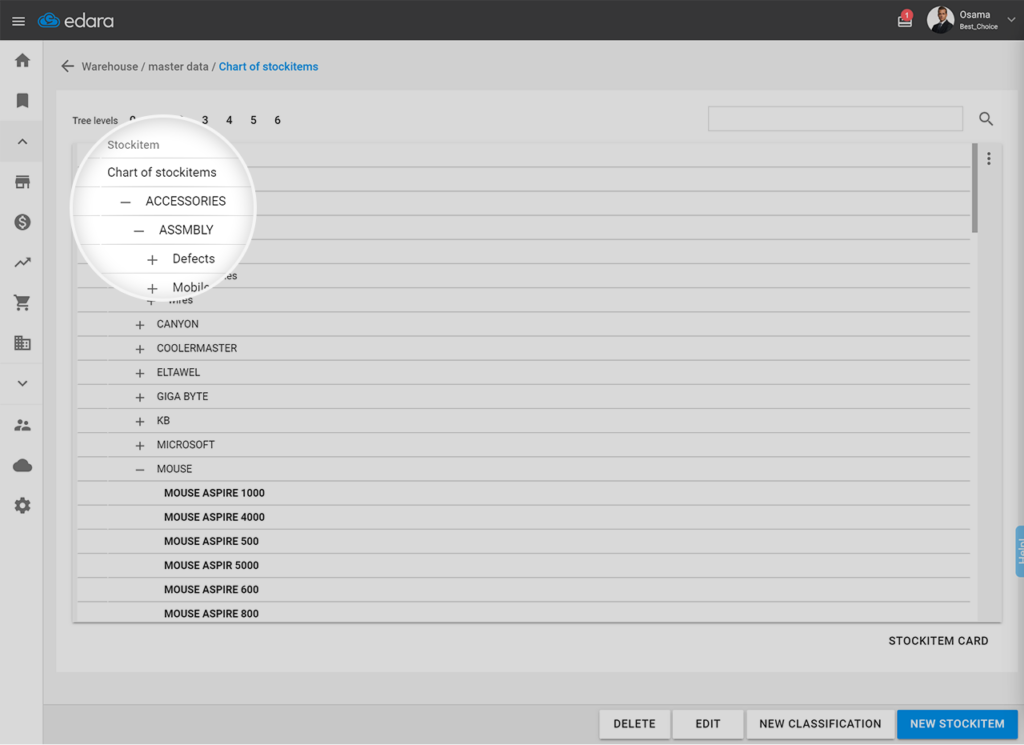
Task: Set tree levels to 6
Action: (278, 120)
